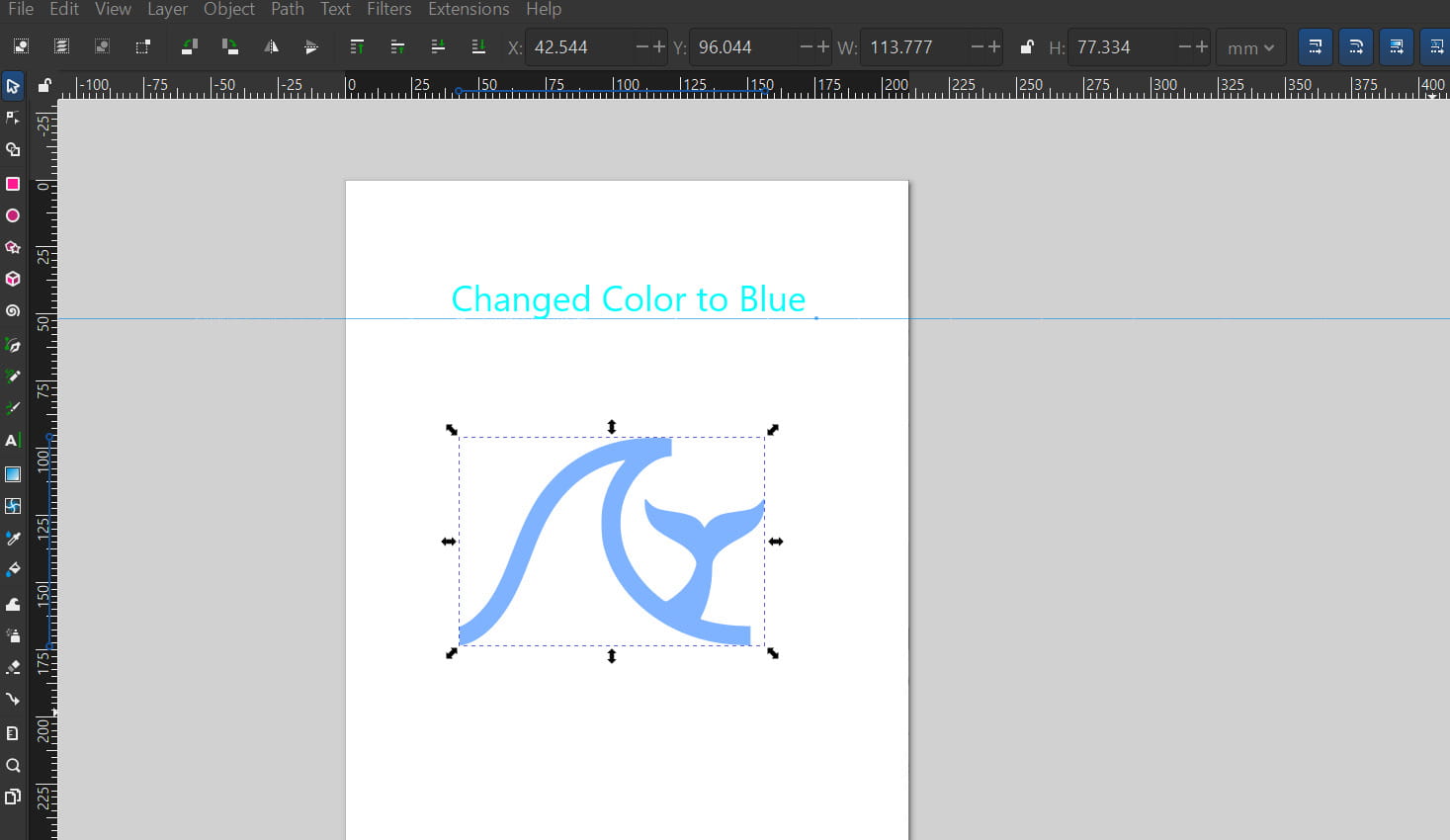Select the Spray tool

coord(13,635)
